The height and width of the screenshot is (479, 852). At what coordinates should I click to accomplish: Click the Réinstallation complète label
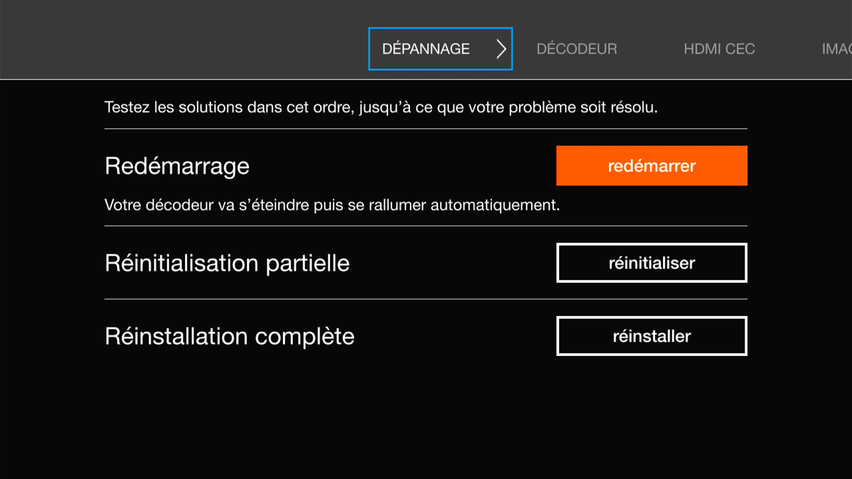click(229, 336)
